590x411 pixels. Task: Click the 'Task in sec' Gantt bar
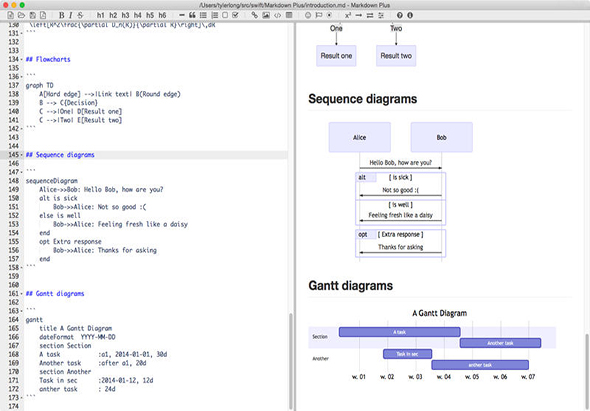click(408, 354)
